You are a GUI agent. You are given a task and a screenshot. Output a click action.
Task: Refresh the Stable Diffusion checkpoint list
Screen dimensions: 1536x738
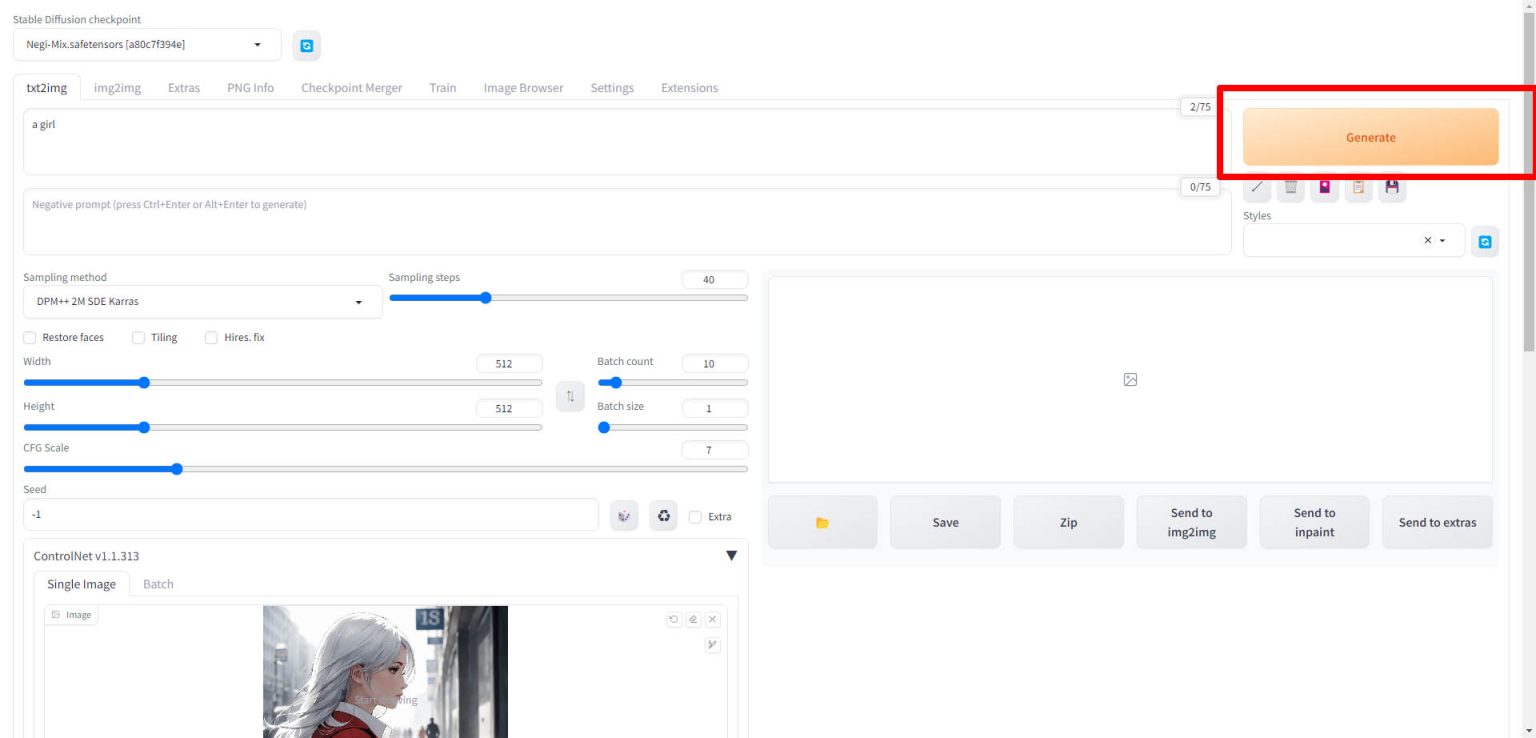[x=306, y=45]
